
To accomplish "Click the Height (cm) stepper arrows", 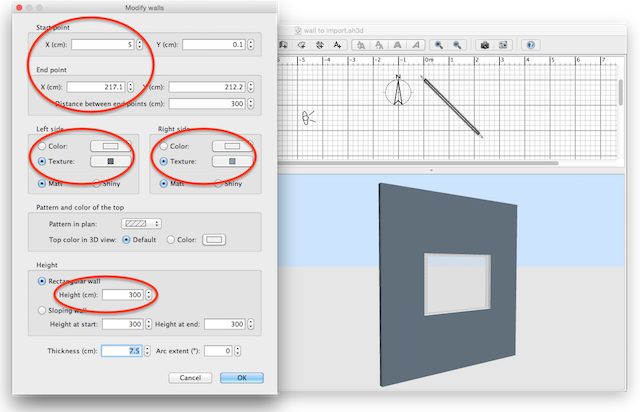I will coord(150,294).
